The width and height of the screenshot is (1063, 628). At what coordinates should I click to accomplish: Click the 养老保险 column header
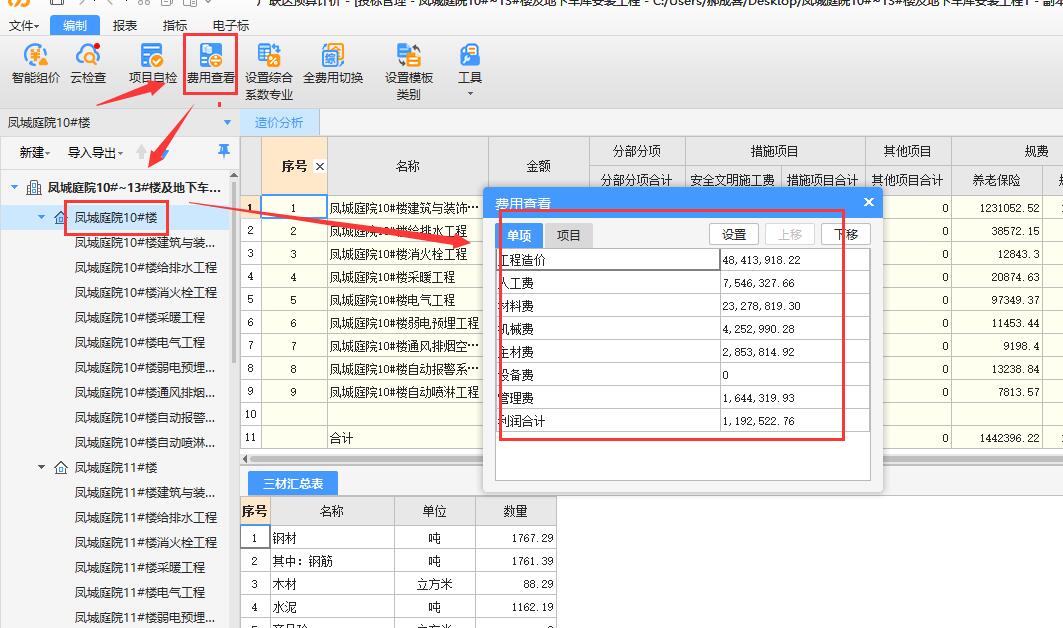[x=996, y=180]
